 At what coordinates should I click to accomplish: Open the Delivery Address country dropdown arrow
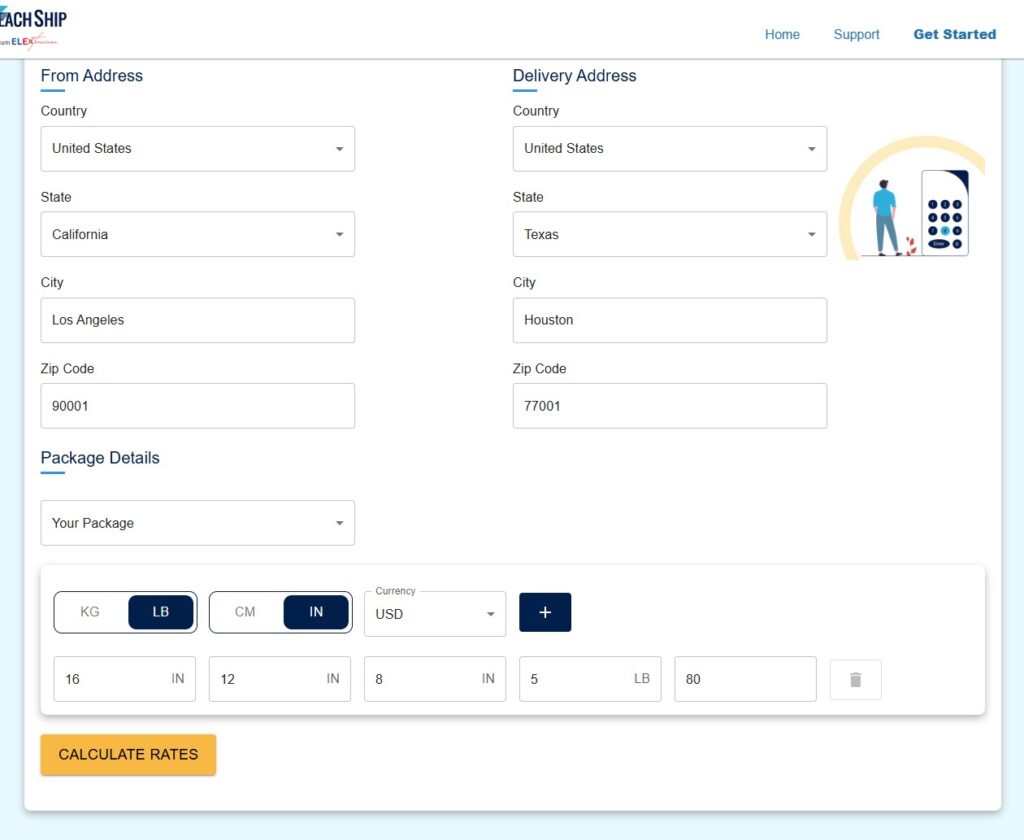(812, 148)
